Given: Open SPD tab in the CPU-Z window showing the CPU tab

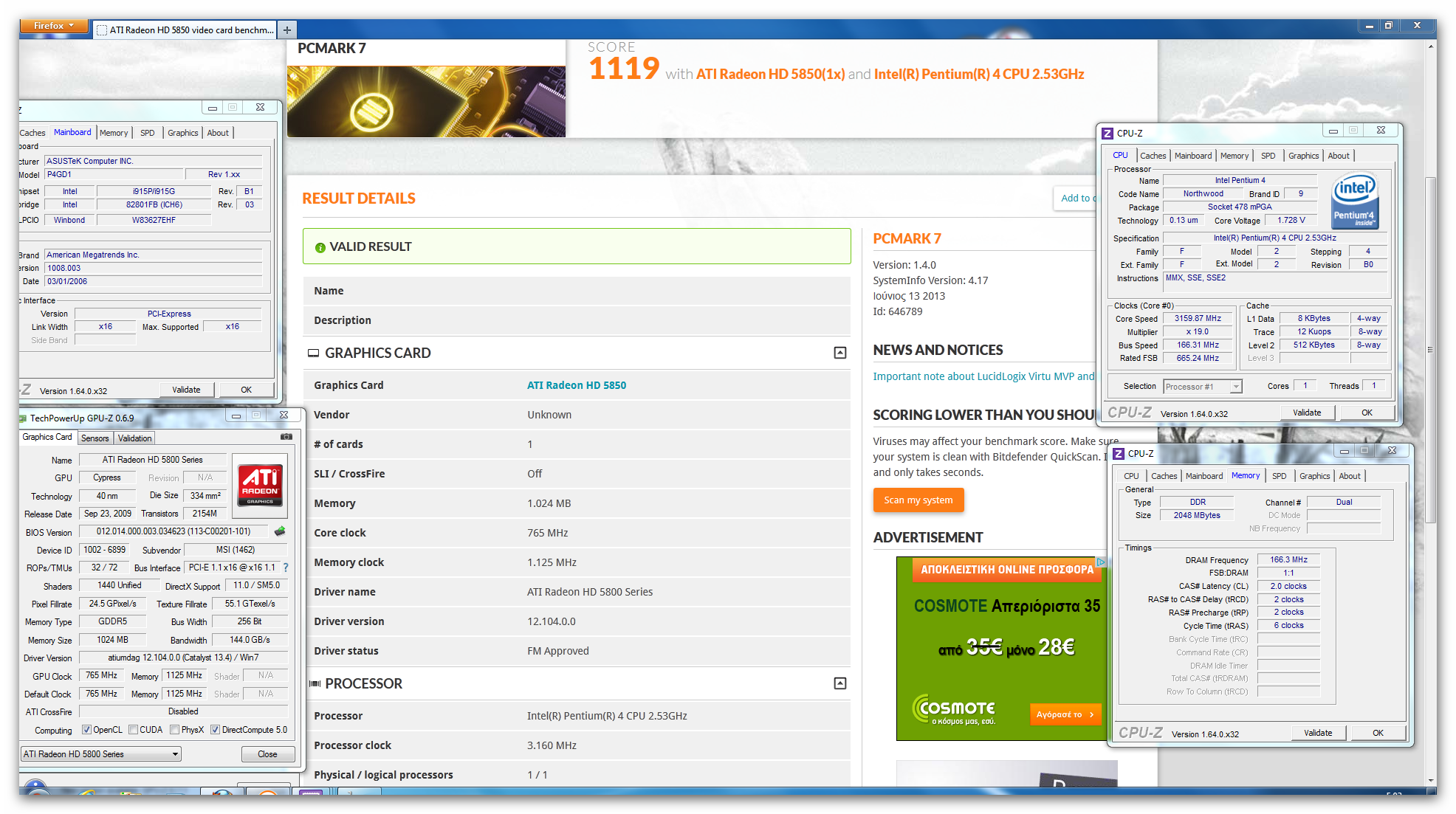Looking at the screenshot, I should tap(1268, 156).
